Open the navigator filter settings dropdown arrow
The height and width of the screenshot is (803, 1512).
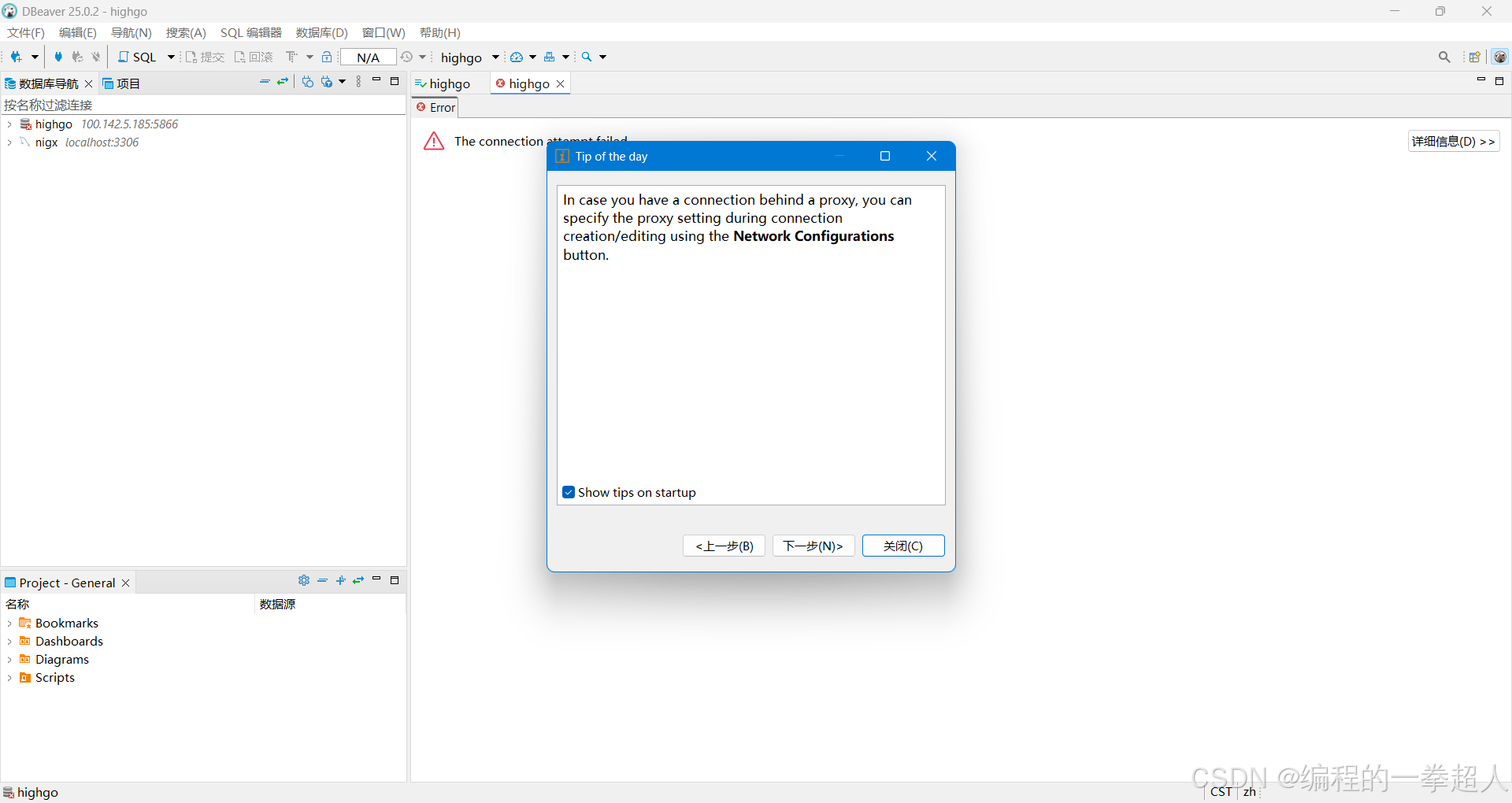[x=342, y=82]
